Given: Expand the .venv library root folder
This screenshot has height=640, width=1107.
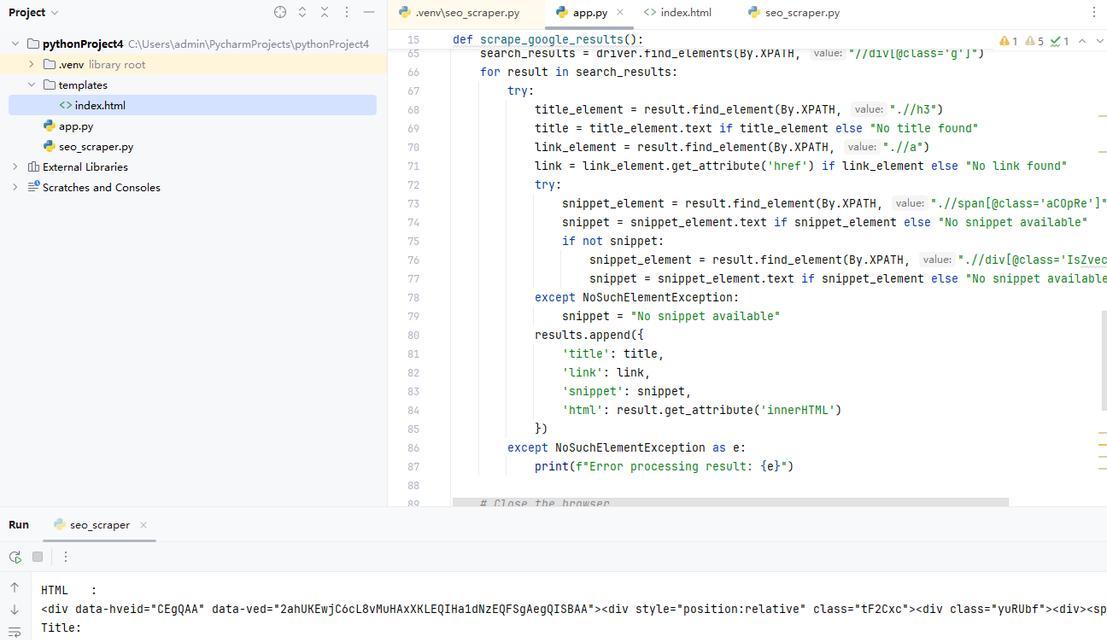Looking at the screenshot, I should tap(31, 64).
